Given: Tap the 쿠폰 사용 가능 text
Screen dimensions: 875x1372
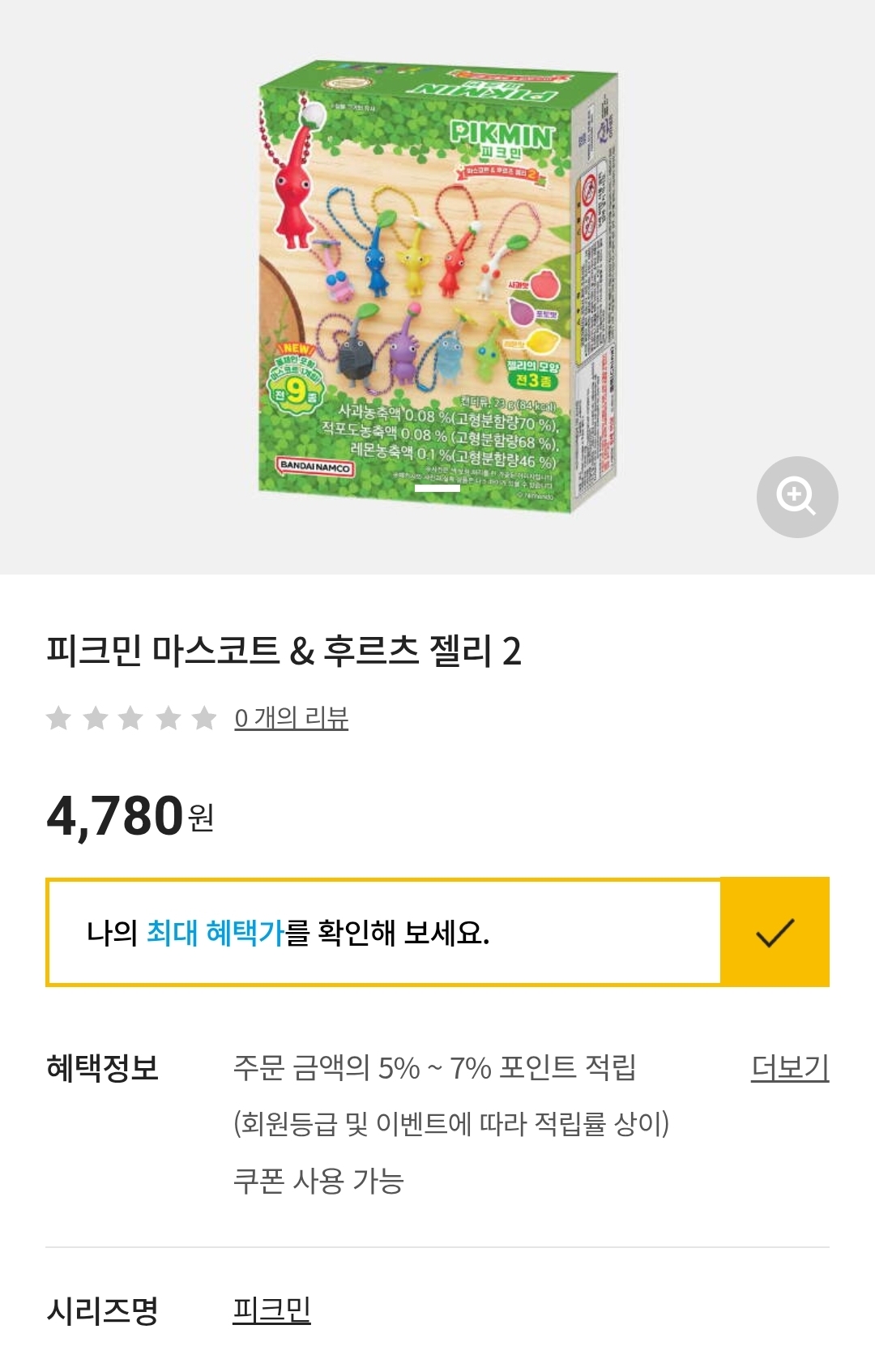Looking at the screenshot, I should (318, 1181).
